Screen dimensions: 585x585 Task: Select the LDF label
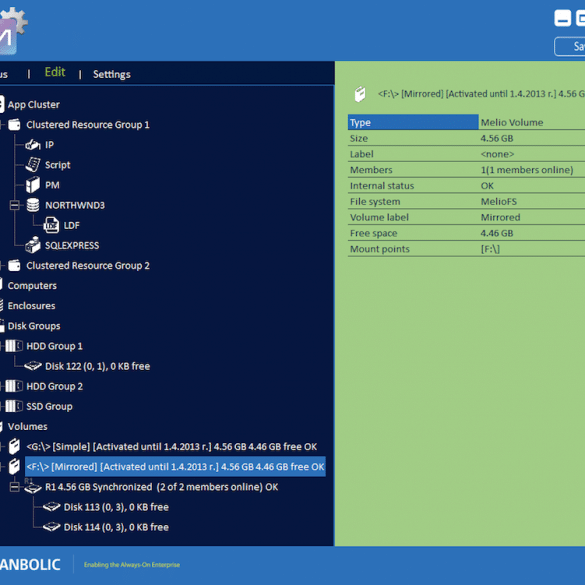tap(71, 225)
